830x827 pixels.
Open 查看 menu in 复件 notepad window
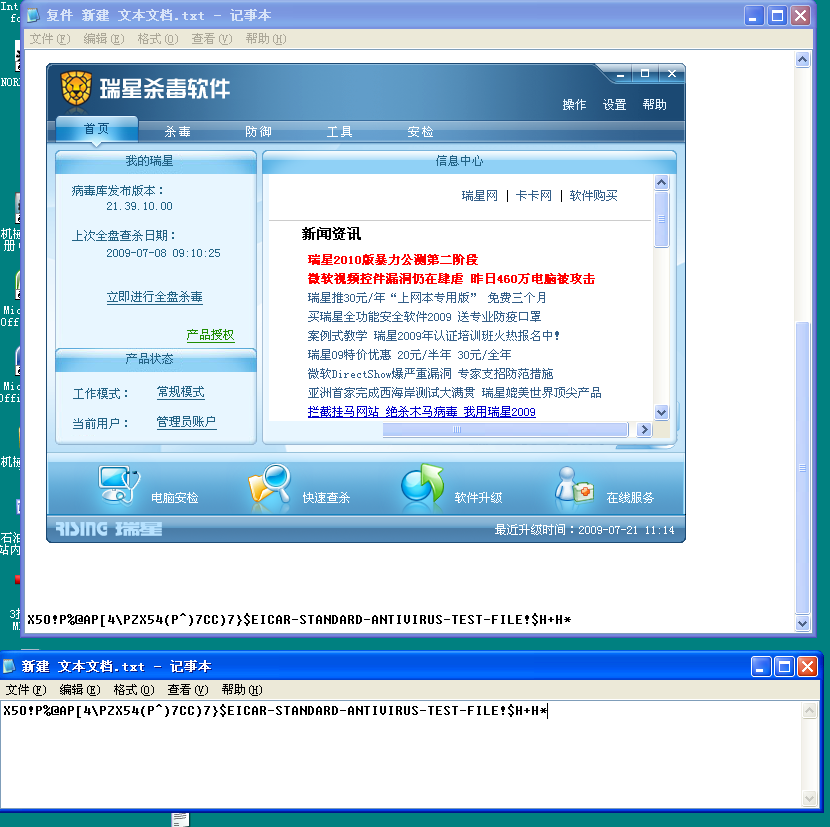pyautogui.click(x=212, y=39)
